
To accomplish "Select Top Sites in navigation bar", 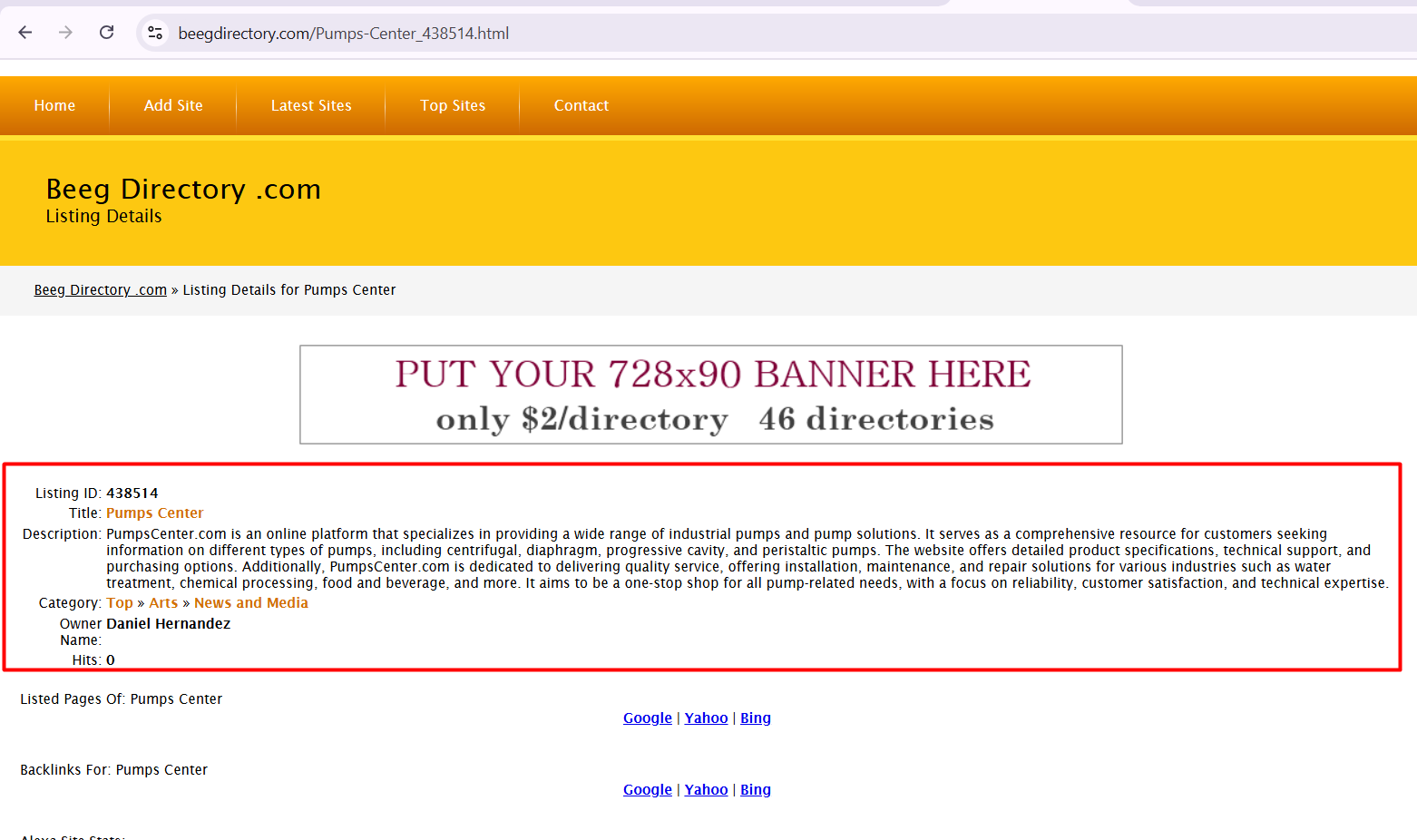I will [453, 105].
